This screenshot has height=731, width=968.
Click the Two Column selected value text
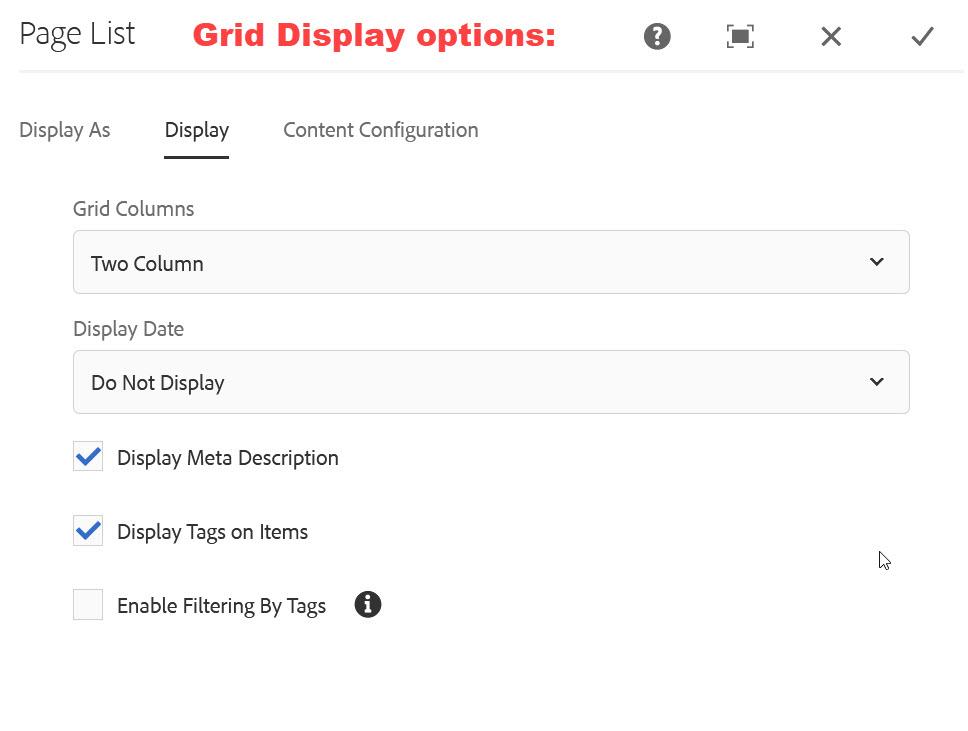148,264
